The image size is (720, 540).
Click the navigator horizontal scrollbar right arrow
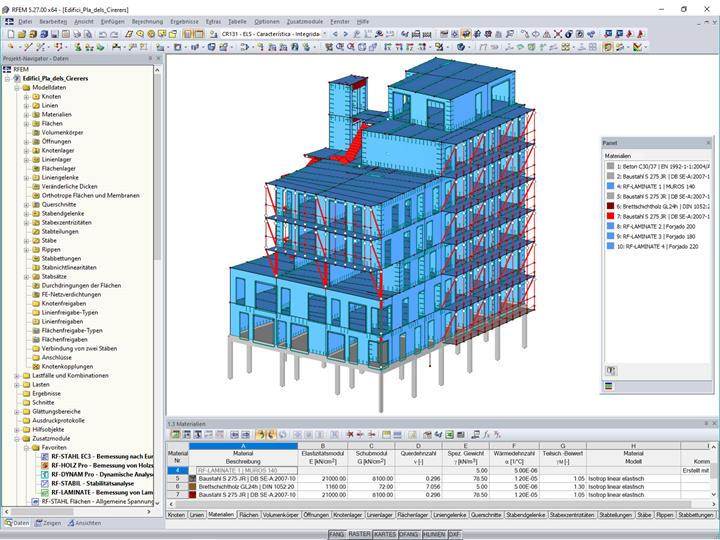(x=149, y=511)
